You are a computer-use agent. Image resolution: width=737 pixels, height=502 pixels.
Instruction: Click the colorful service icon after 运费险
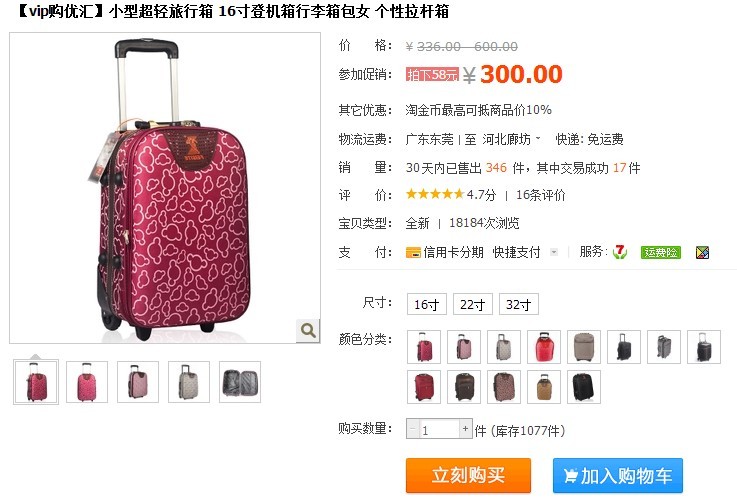[x=702, y=252]
